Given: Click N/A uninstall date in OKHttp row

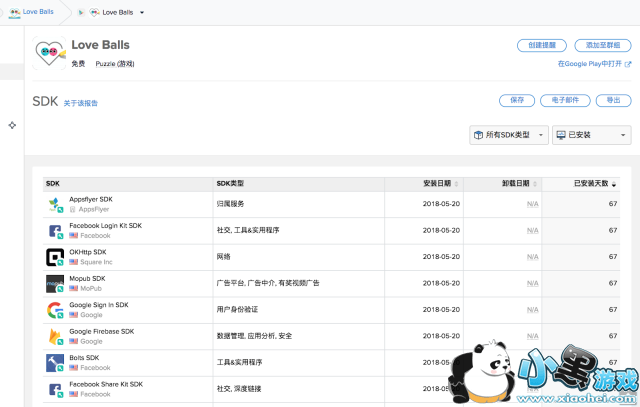Looking at the screenshot, I should (x=533, y=257).
